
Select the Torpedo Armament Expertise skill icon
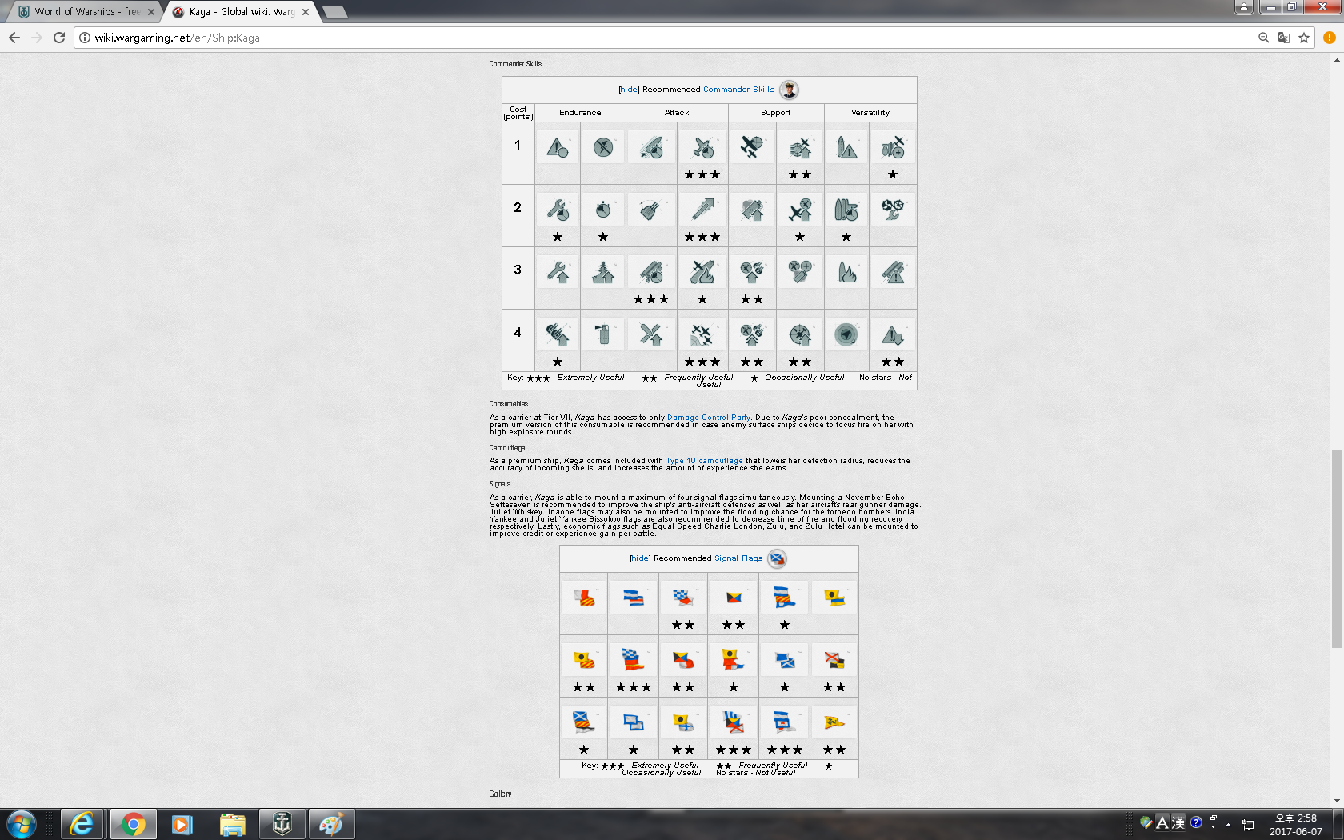coord(651,271)
